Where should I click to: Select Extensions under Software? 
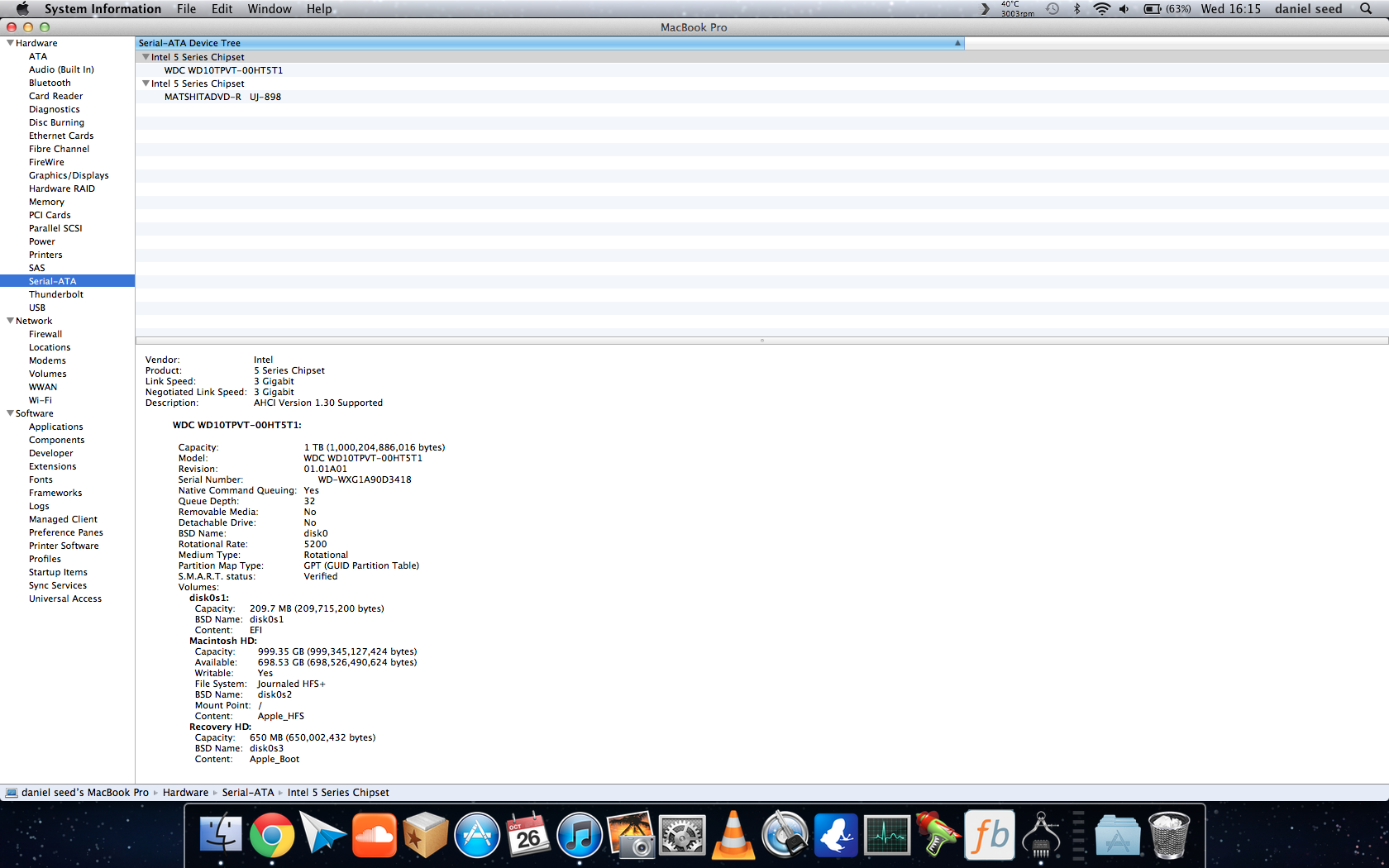tap(53, 466)
